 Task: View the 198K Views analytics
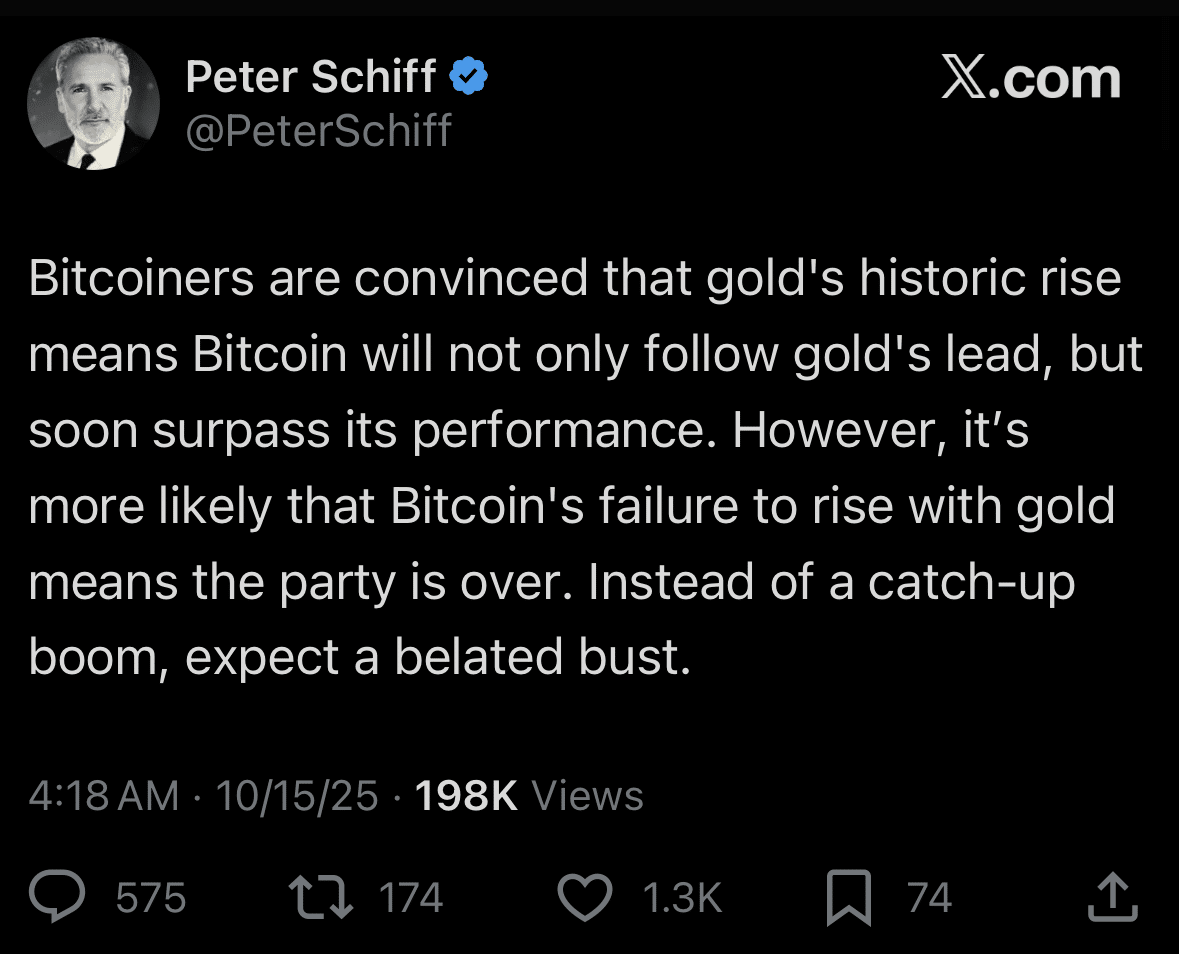[529, 796]
